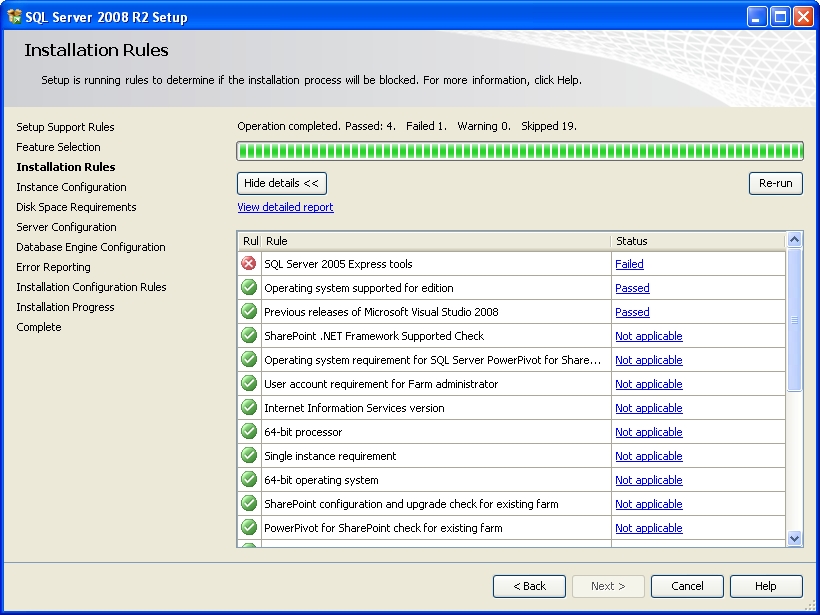Select the Installation Progress step

65,307
